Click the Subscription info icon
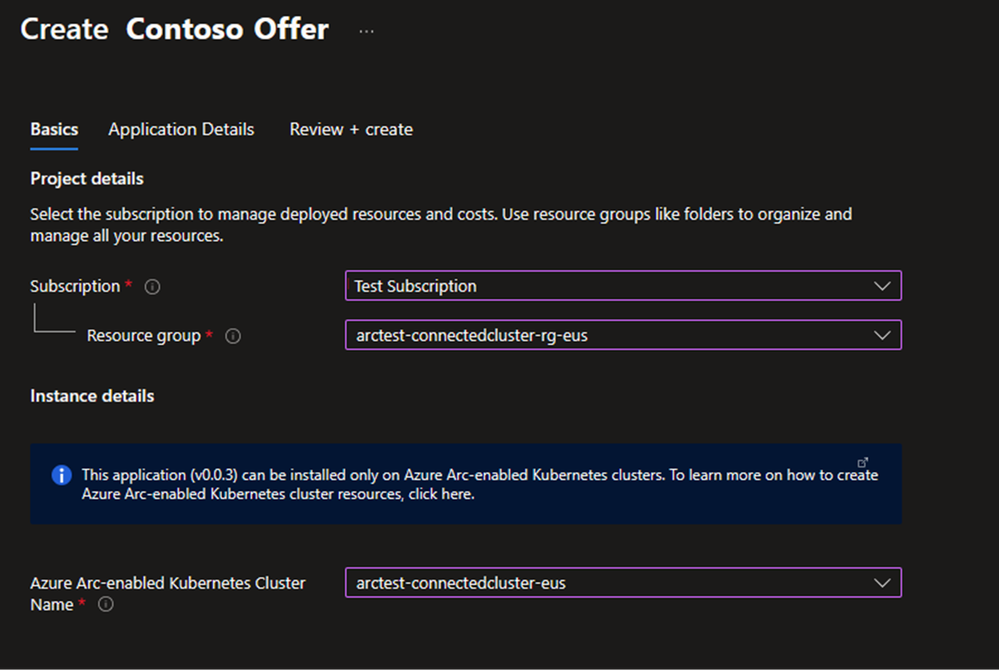This screenshot has height=670, width=999. [153, 287]
